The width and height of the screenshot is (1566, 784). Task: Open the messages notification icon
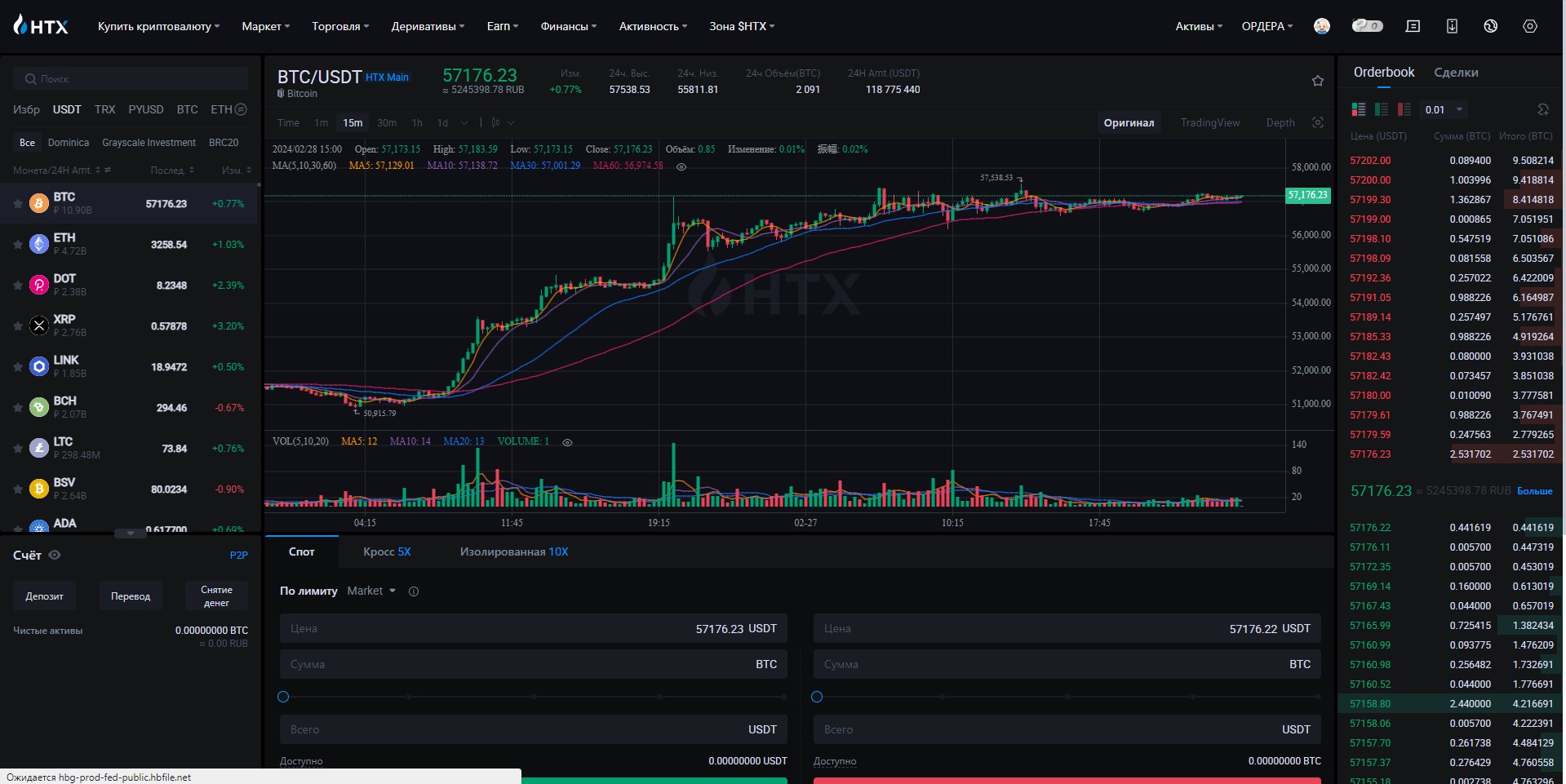coord(1413,26)
